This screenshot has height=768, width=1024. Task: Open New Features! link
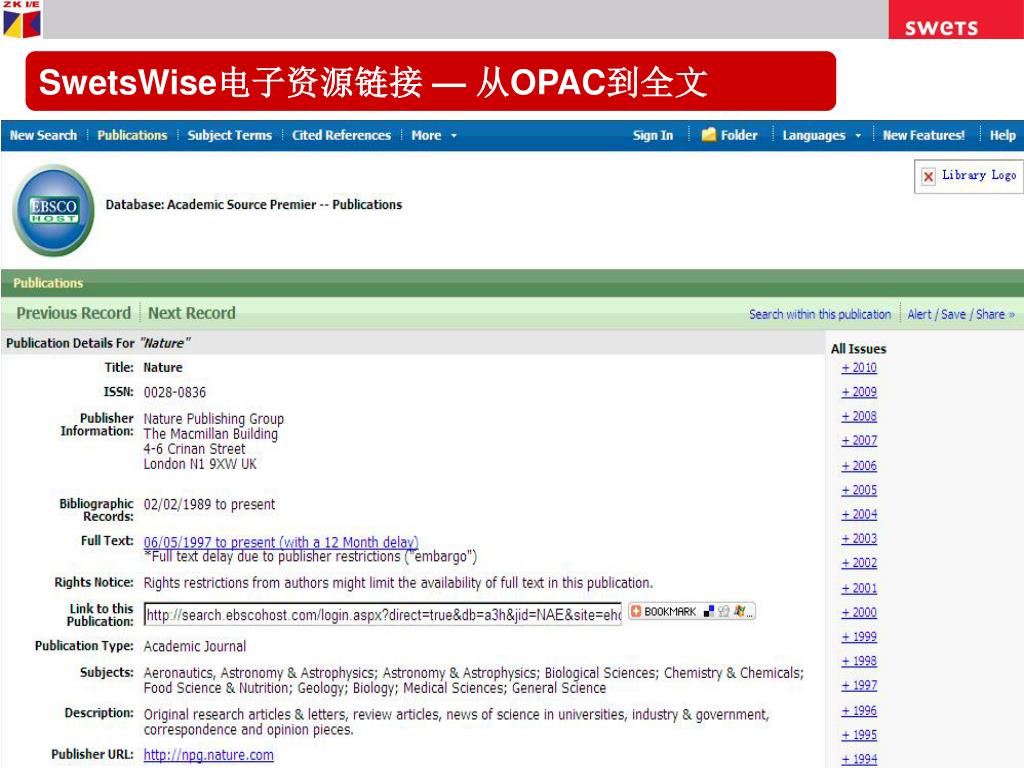click(923, 135)
